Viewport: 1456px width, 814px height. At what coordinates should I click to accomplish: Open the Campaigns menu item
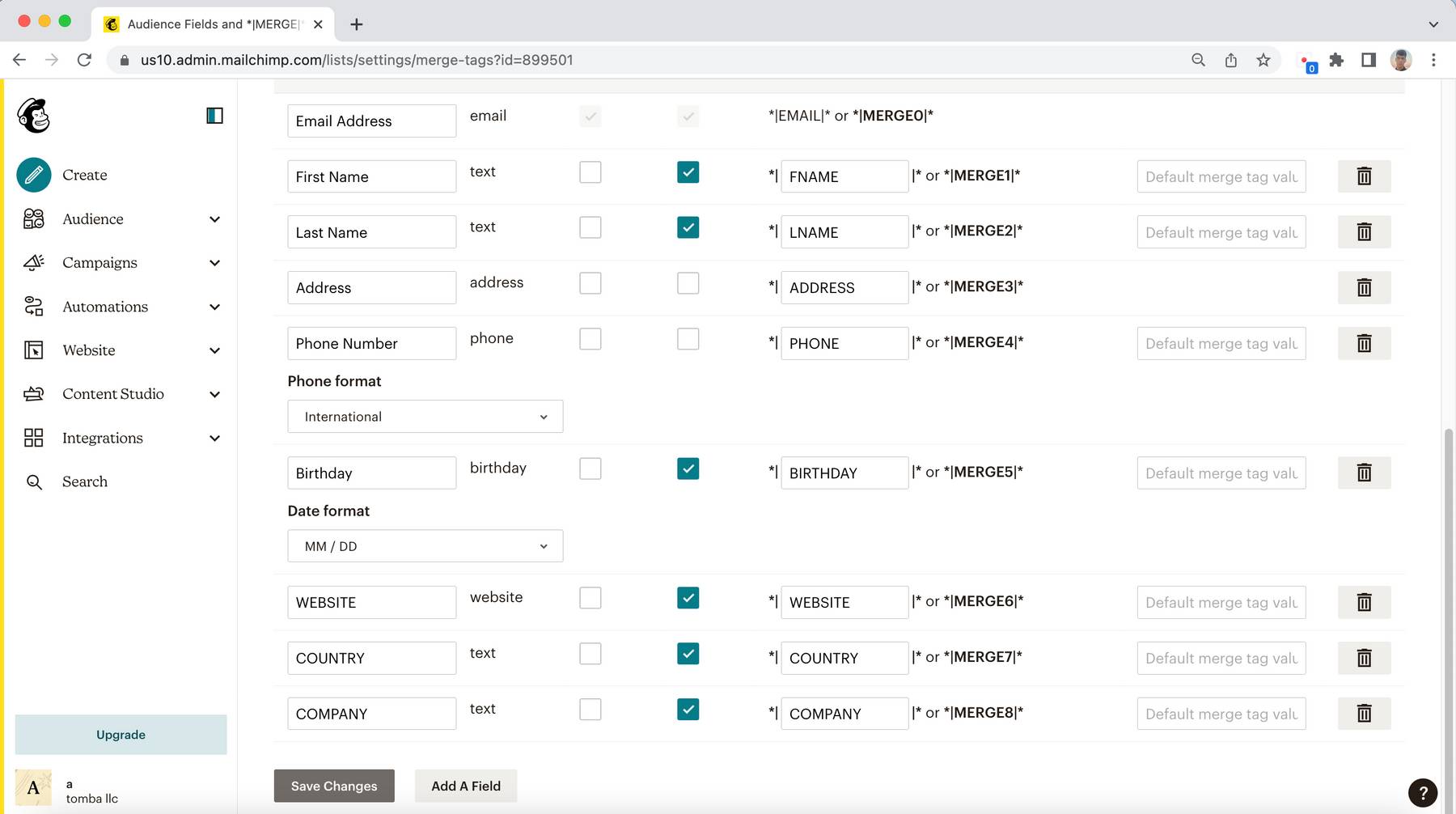point(99,262)
